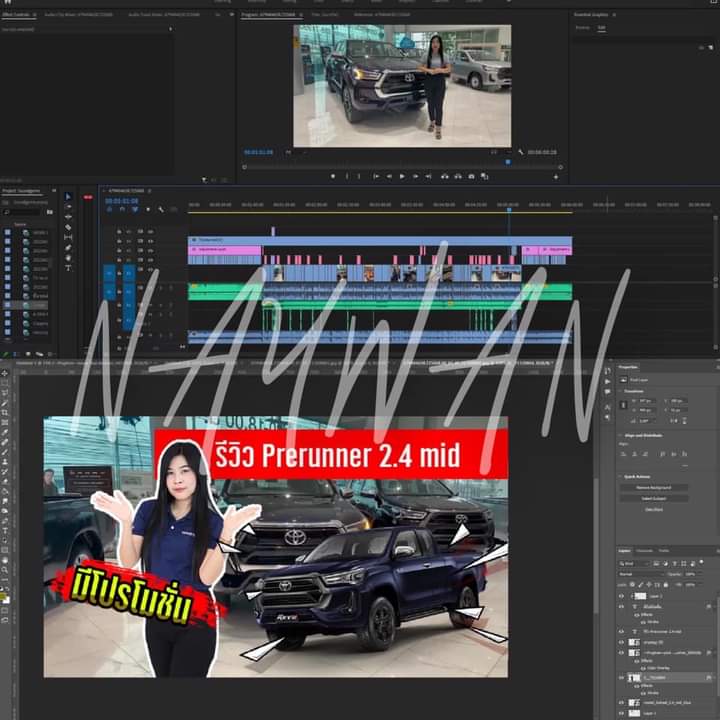Select the Photoshop Crop tool
The width and height of the screenshot is (720, 720).
(5, 412)
